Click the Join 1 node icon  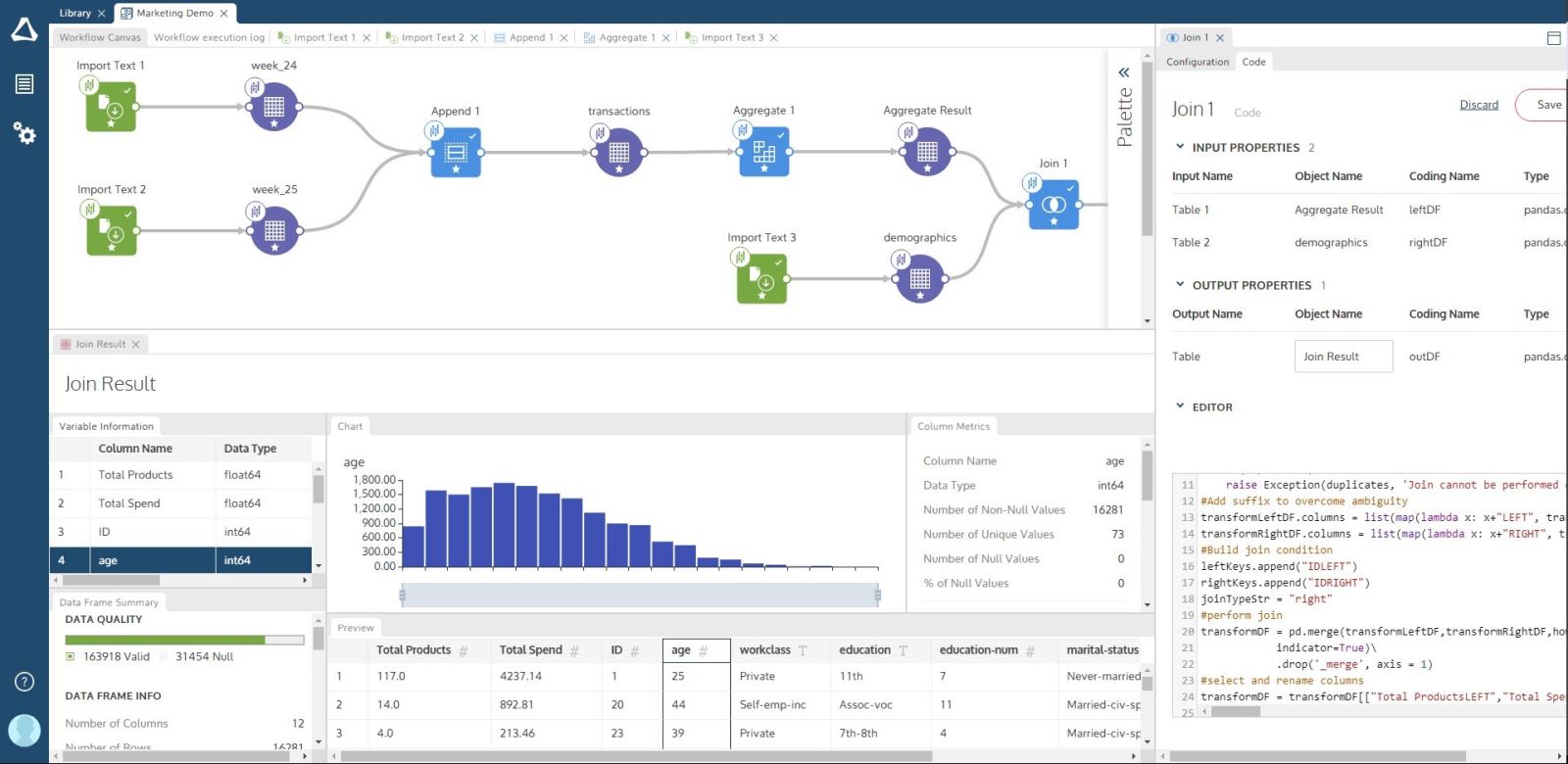1053,205
